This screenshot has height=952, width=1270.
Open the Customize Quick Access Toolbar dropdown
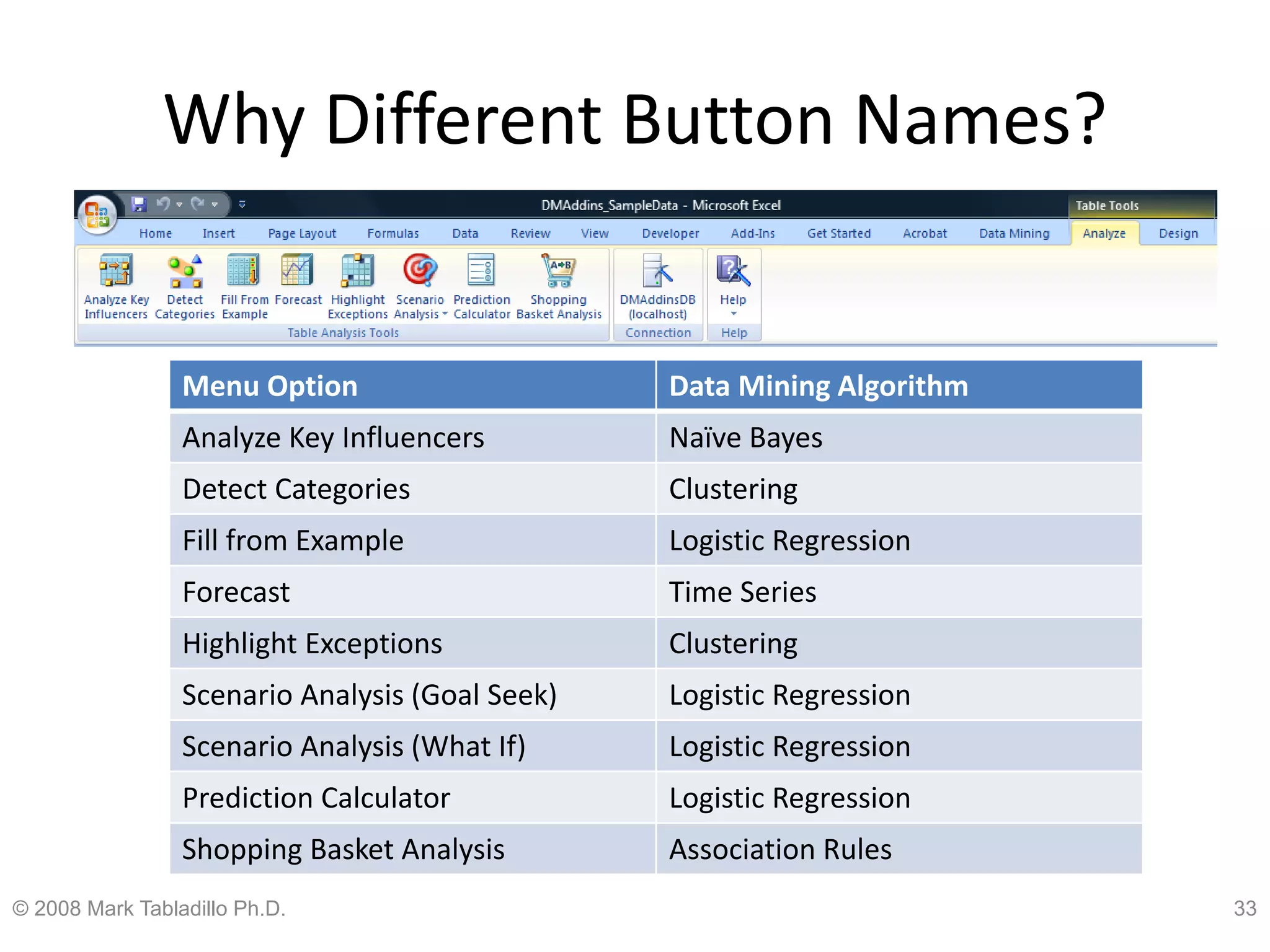click(x=242, y=204)
